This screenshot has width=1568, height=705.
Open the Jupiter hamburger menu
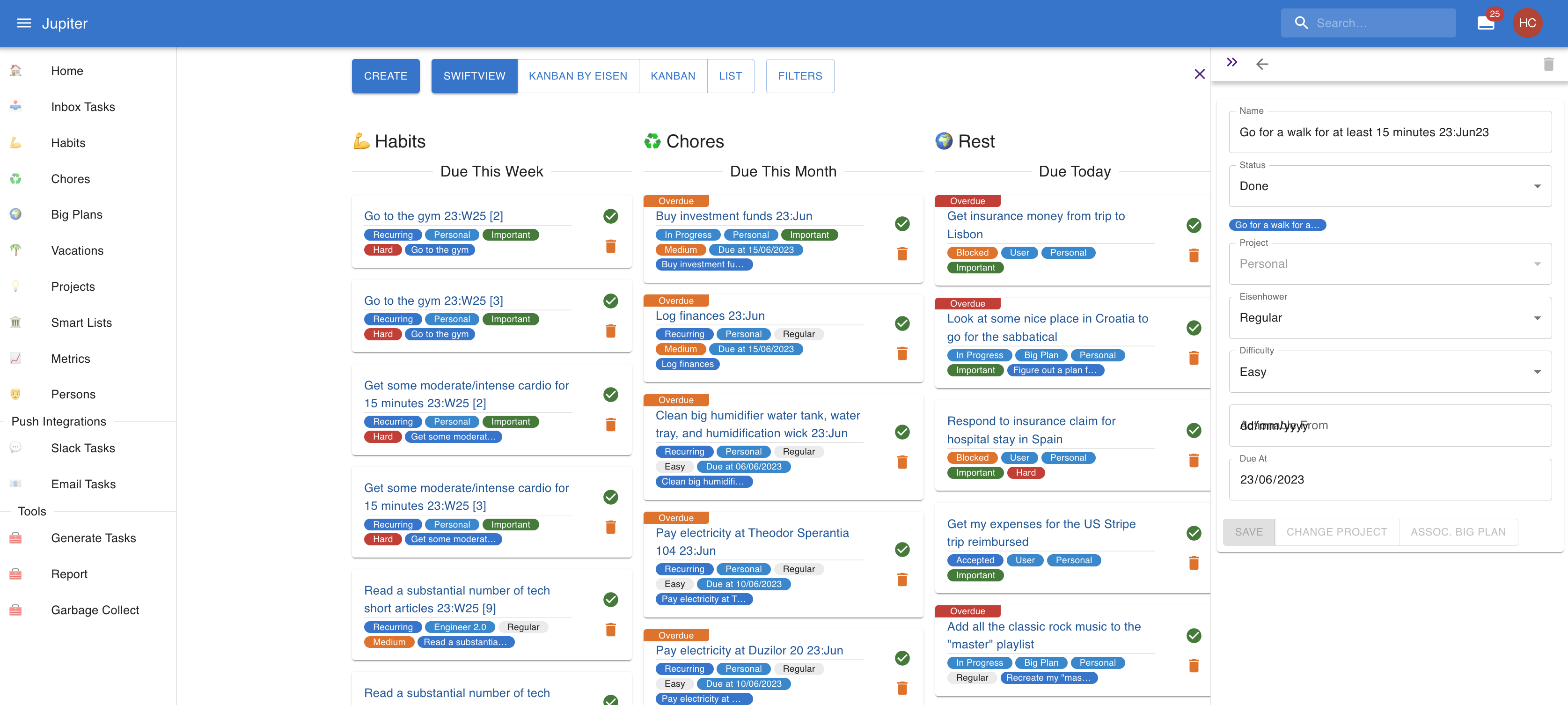coord(24,23)
